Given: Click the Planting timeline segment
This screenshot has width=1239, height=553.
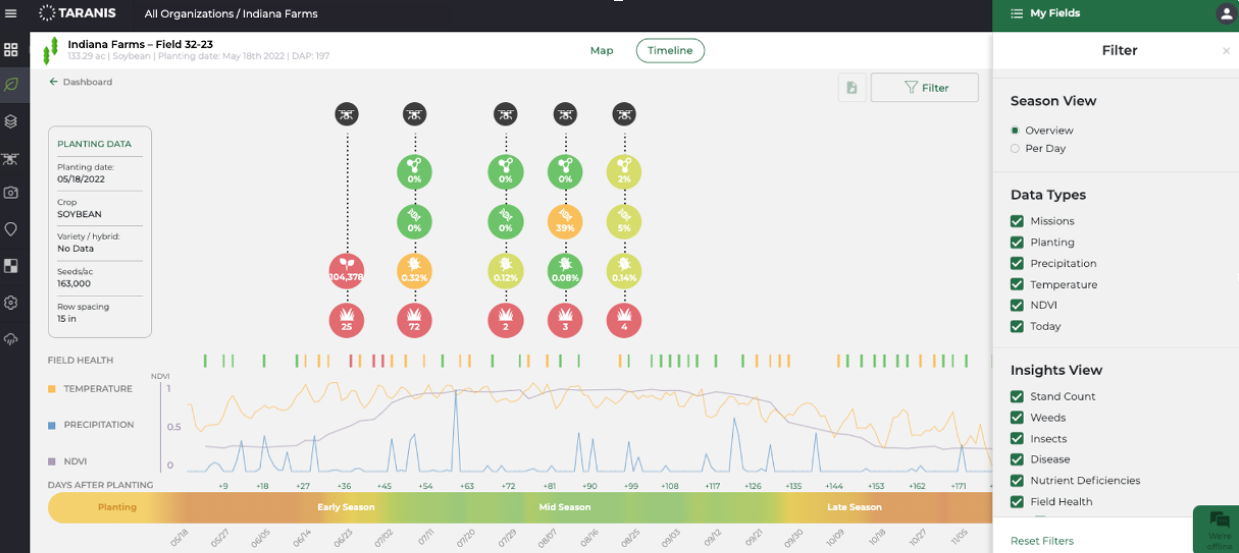Looking at the screenshot, I should point(117,507).
